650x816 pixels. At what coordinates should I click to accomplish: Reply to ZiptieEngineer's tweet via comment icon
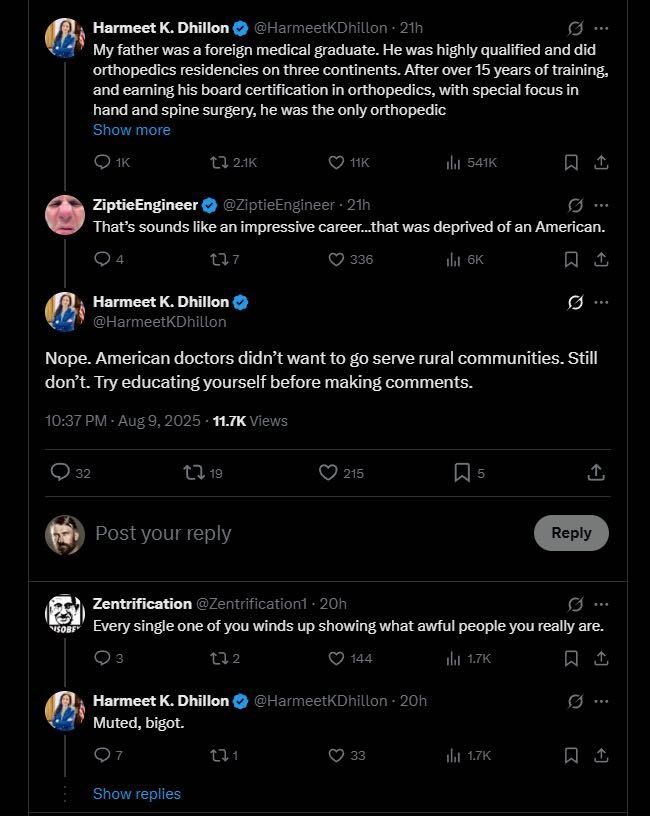pyautogui.click(x=101, y=259)
